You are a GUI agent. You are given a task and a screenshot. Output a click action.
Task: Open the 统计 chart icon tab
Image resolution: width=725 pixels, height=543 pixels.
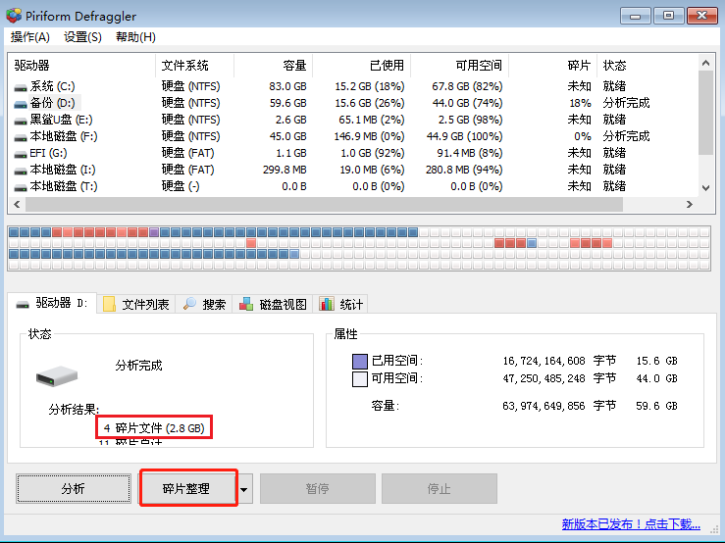[327, 304]
